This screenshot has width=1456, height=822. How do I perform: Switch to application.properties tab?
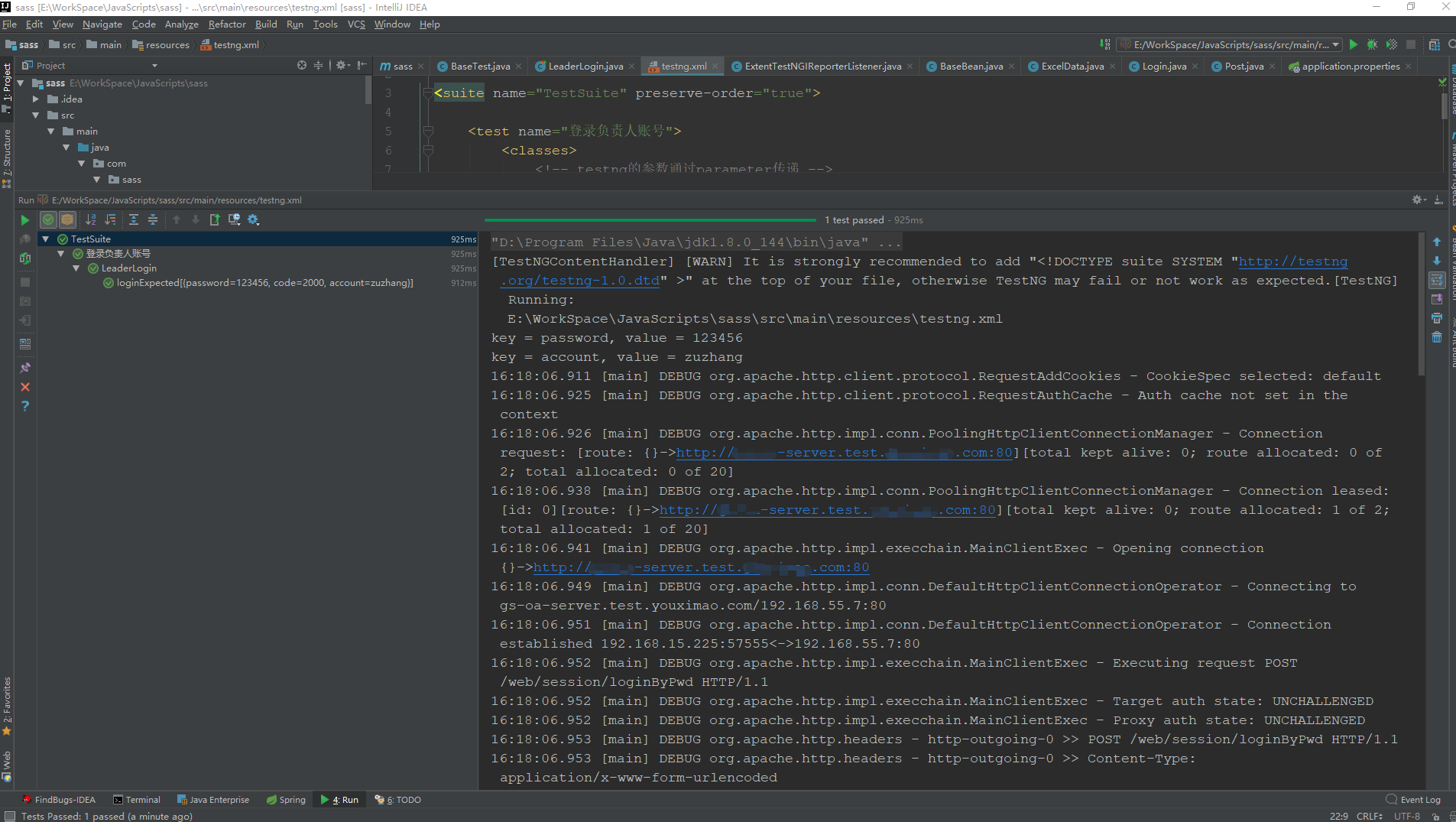tap(1351, 67)
